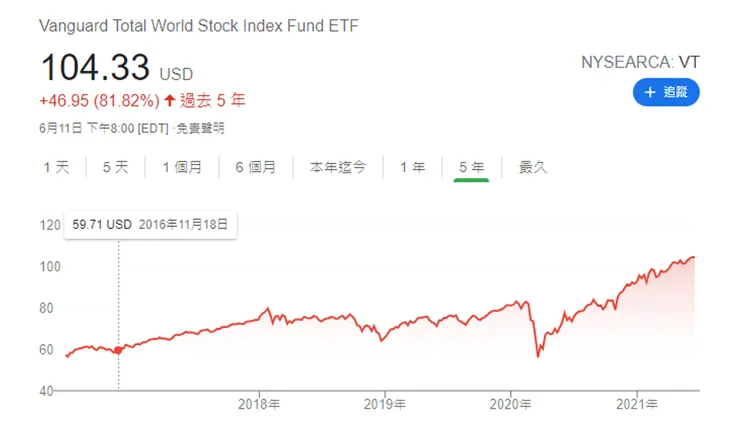Click the 2019年 axis label
The width and height of the screenshot is (740, 431).
(x=385, y=405)
